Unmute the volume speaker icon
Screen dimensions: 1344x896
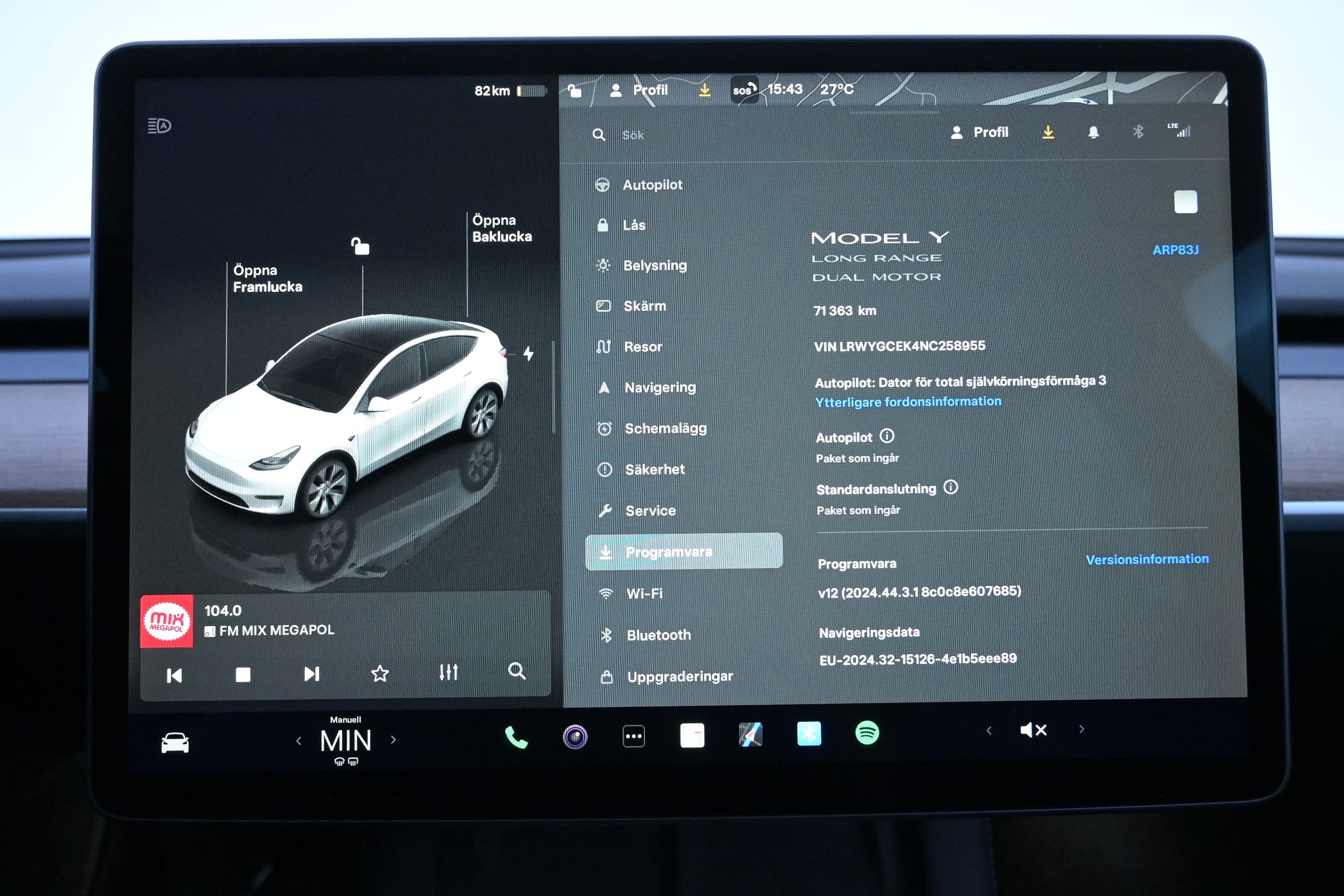1033,730
